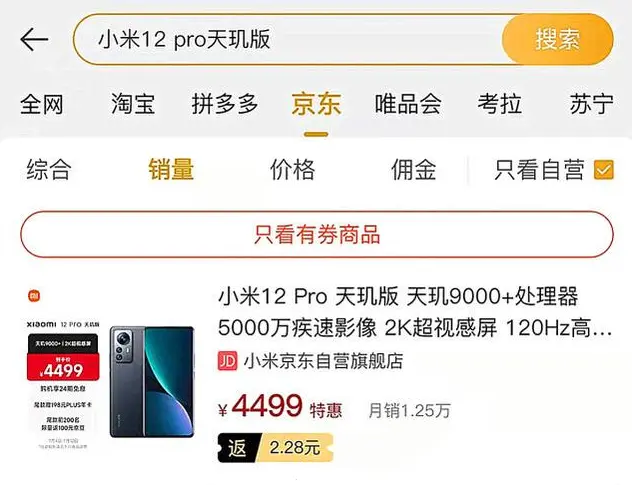Open the 考拉 platform tab

pyautogui.click(x=500, y=104)
